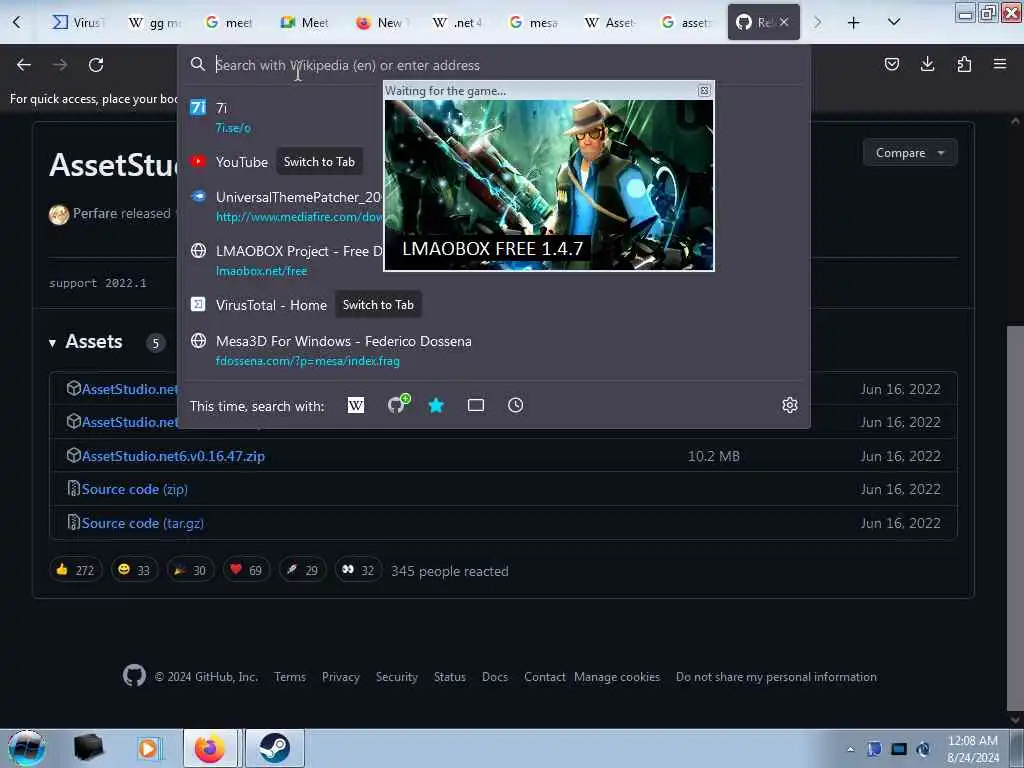Switch to the YouTube tab
1024x768 pixels.
319,162
